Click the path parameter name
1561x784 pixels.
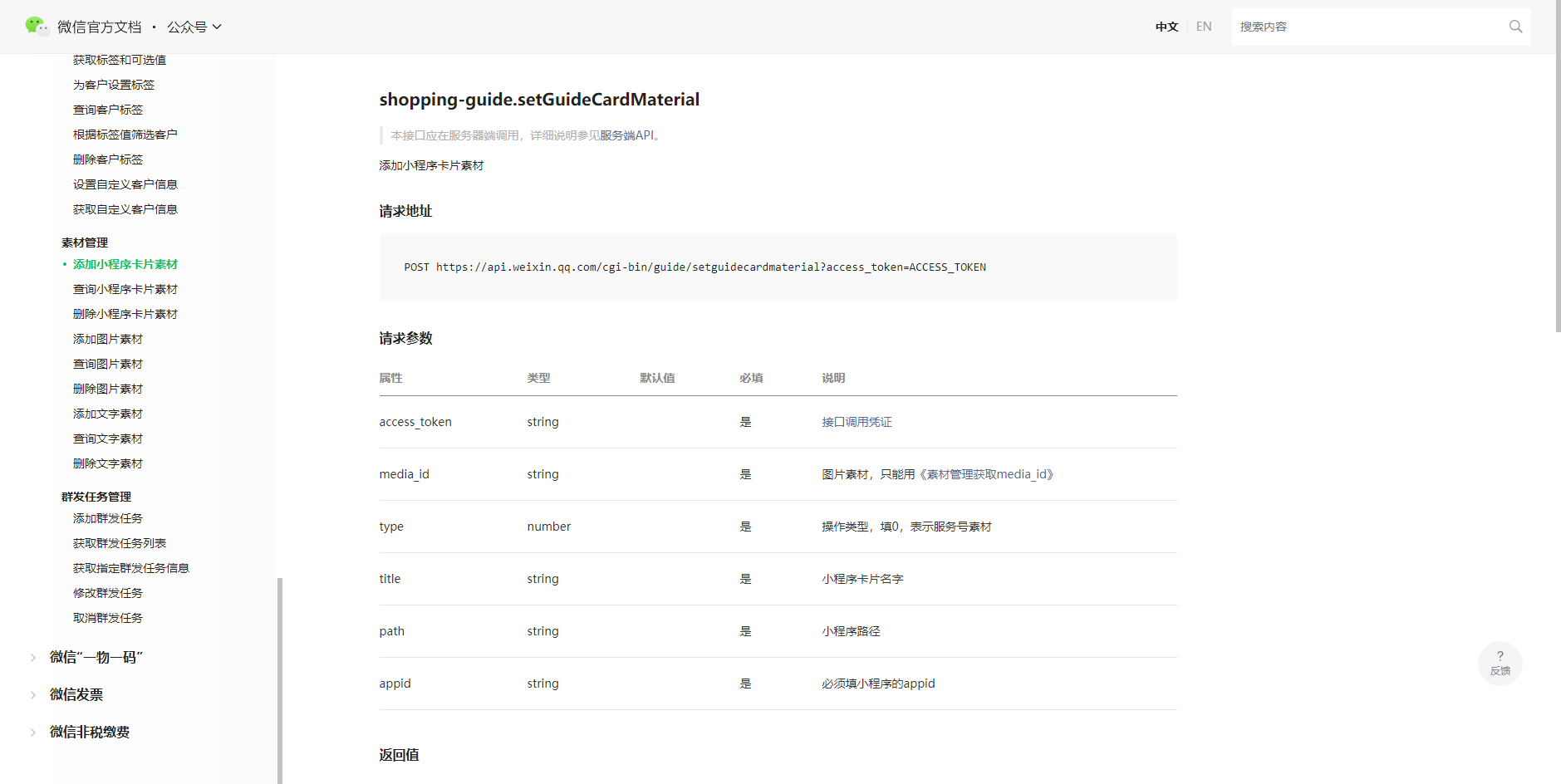(x=392, y=631)
